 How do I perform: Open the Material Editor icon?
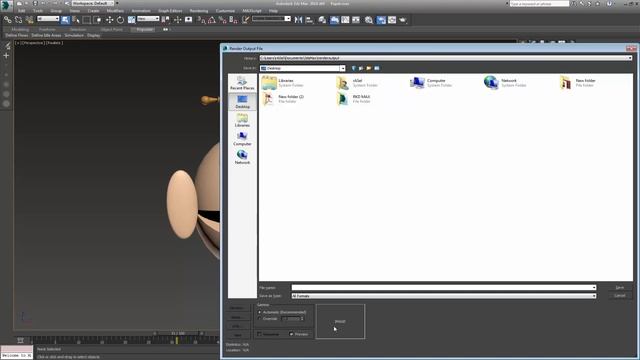pos(369,20)
